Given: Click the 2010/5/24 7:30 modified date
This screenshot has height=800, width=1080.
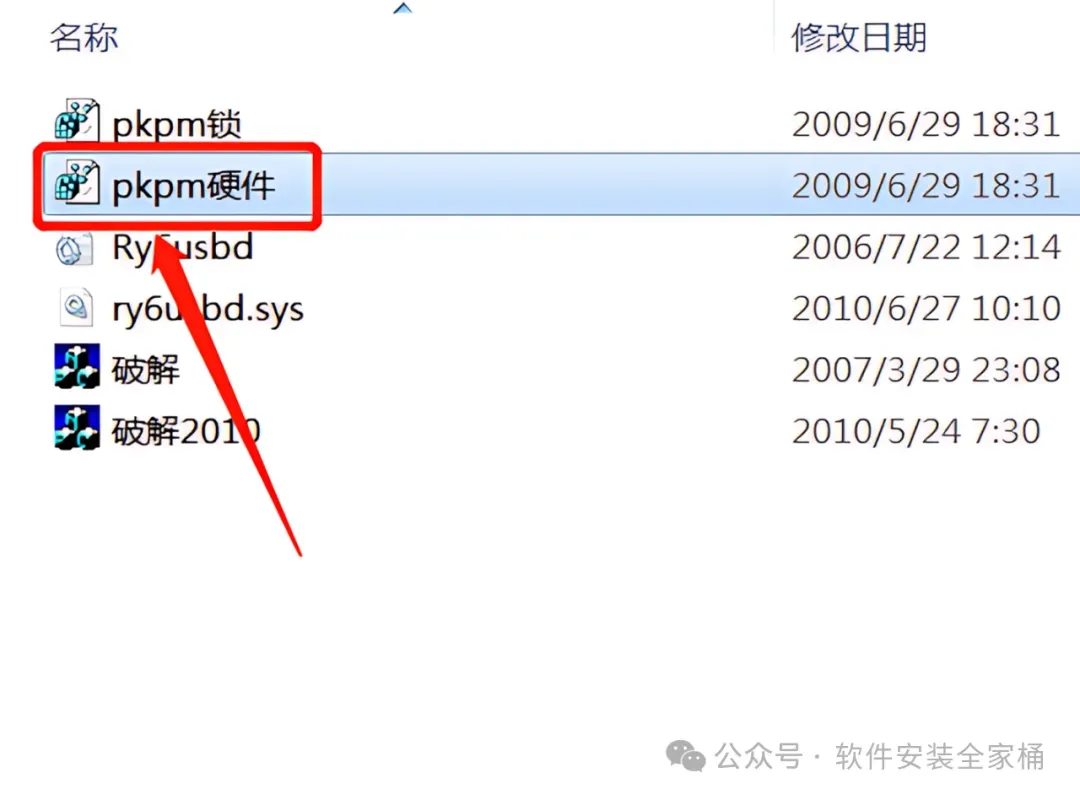Looking at the screenshot, I should point(915,431).
